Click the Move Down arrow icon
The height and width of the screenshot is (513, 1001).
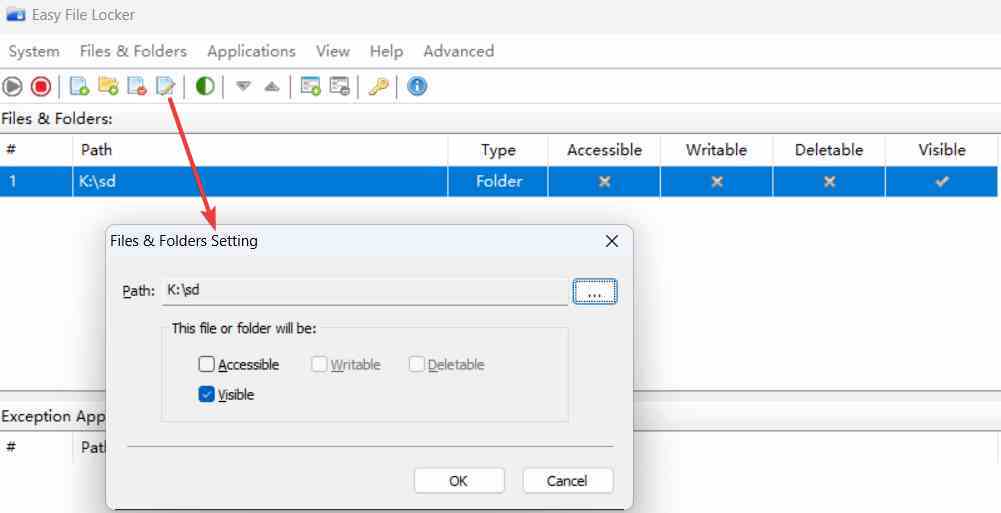(x=243, y=86)
